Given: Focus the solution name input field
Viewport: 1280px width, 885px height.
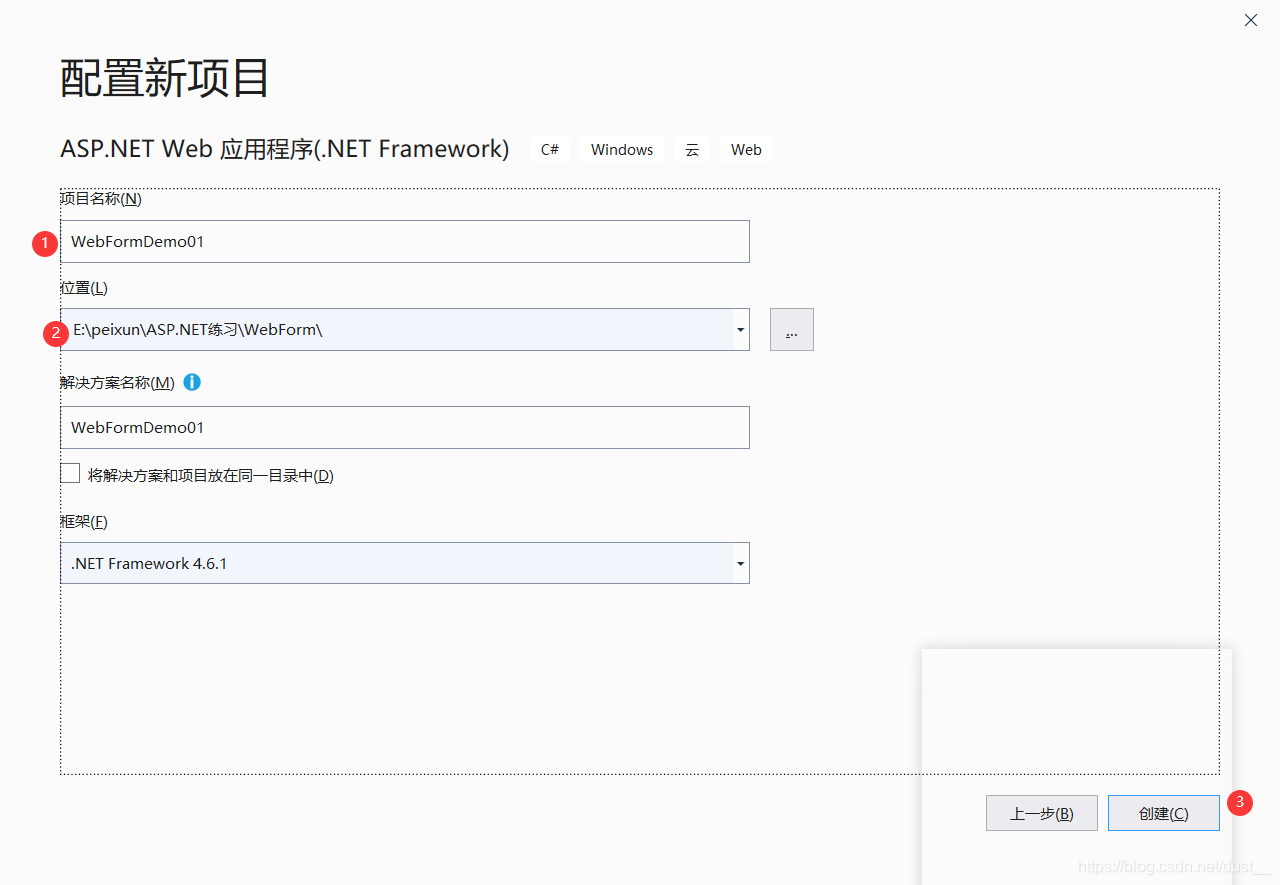Looking at the screenshot, I should [x=405, y=427].
